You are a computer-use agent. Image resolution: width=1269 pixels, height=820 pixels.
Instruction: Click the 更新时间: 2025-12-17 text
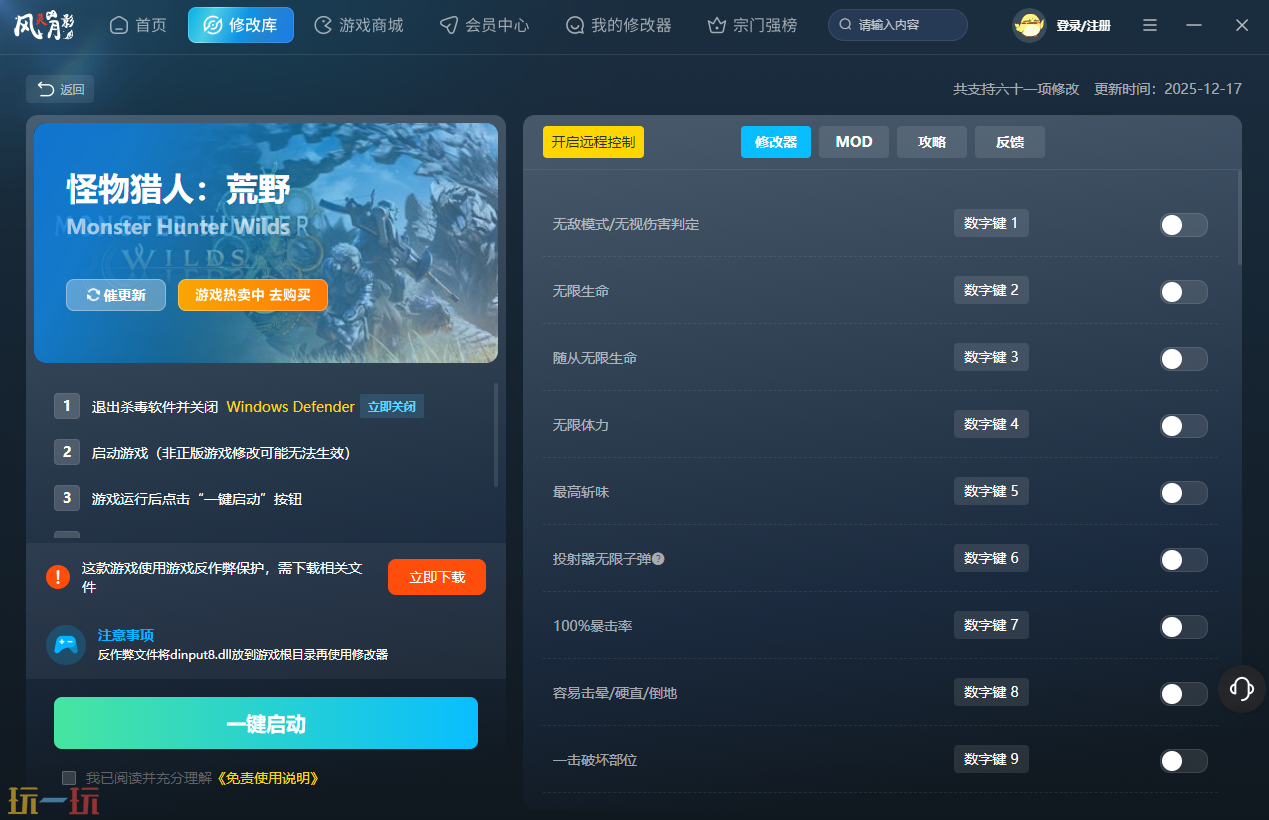coord(1168,89)
